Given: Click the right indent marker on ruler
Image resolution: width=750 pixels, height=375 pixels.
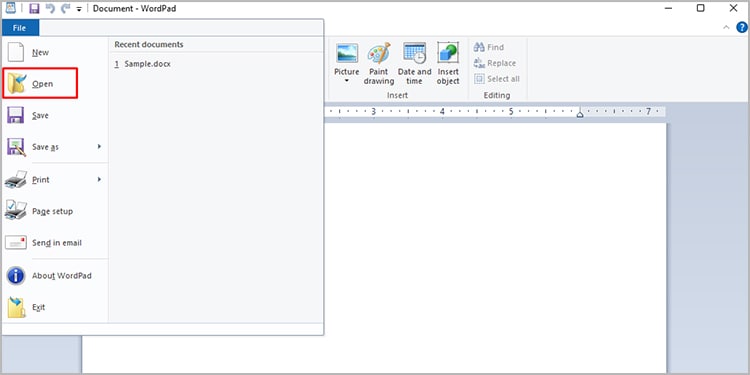Looking at the screenshot, I should click(x=580, y=113).
